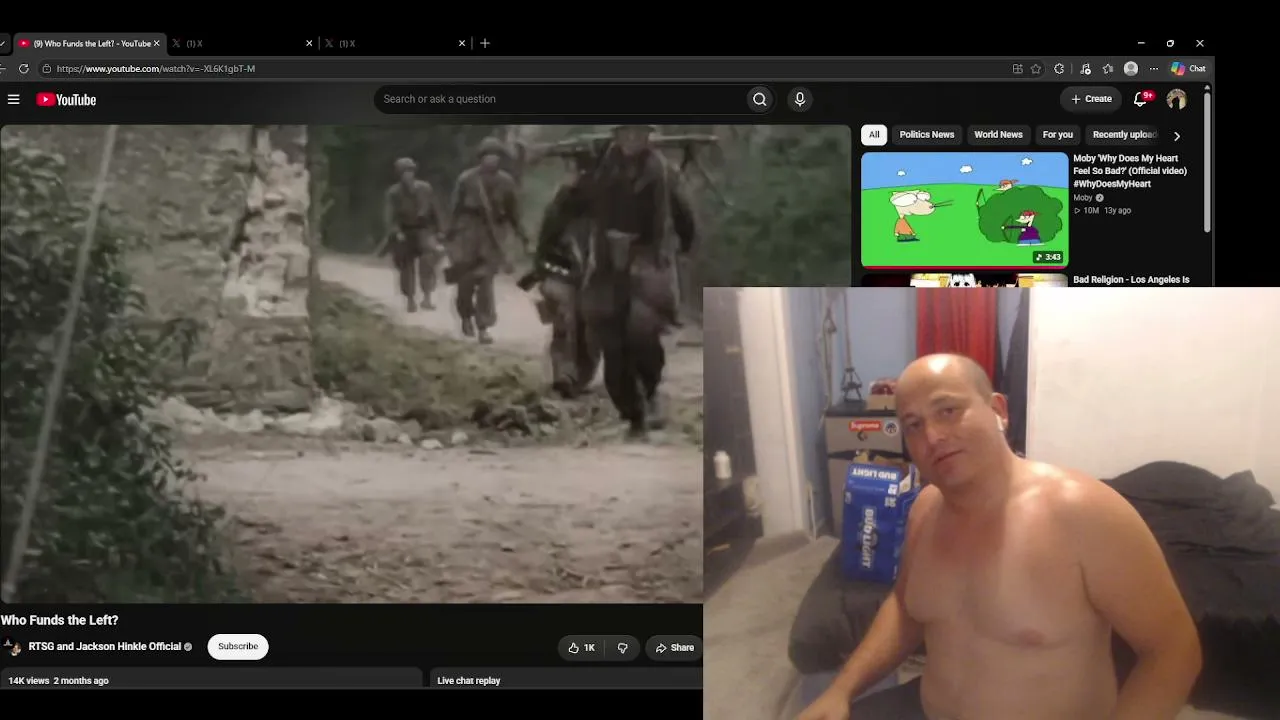Like the video with thumbs up
Viewport: 1280px width, 720px height.
(581, 648)
